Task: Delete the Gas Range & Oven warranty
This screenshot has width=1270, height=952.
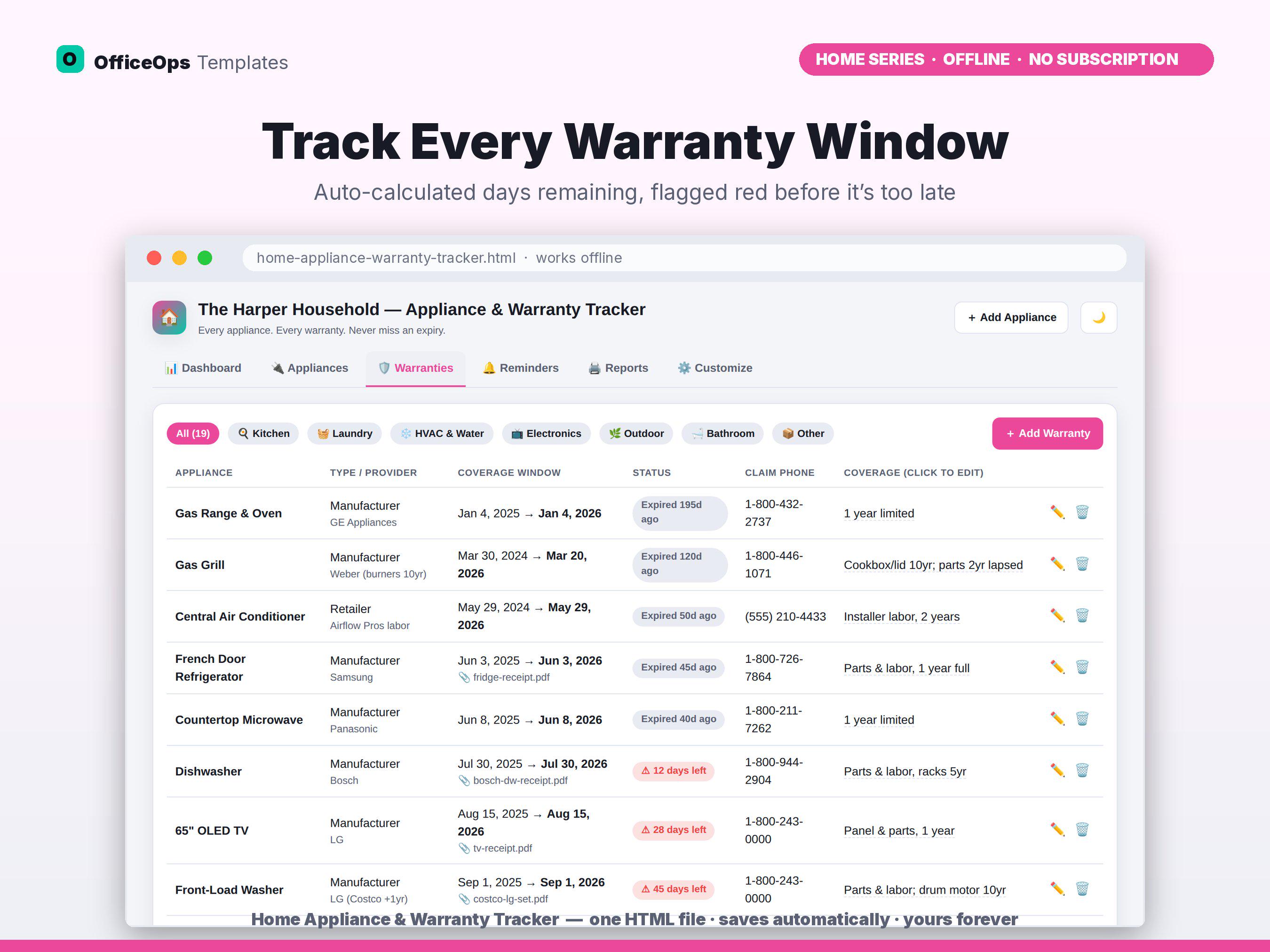Action: click(1082, 512)
